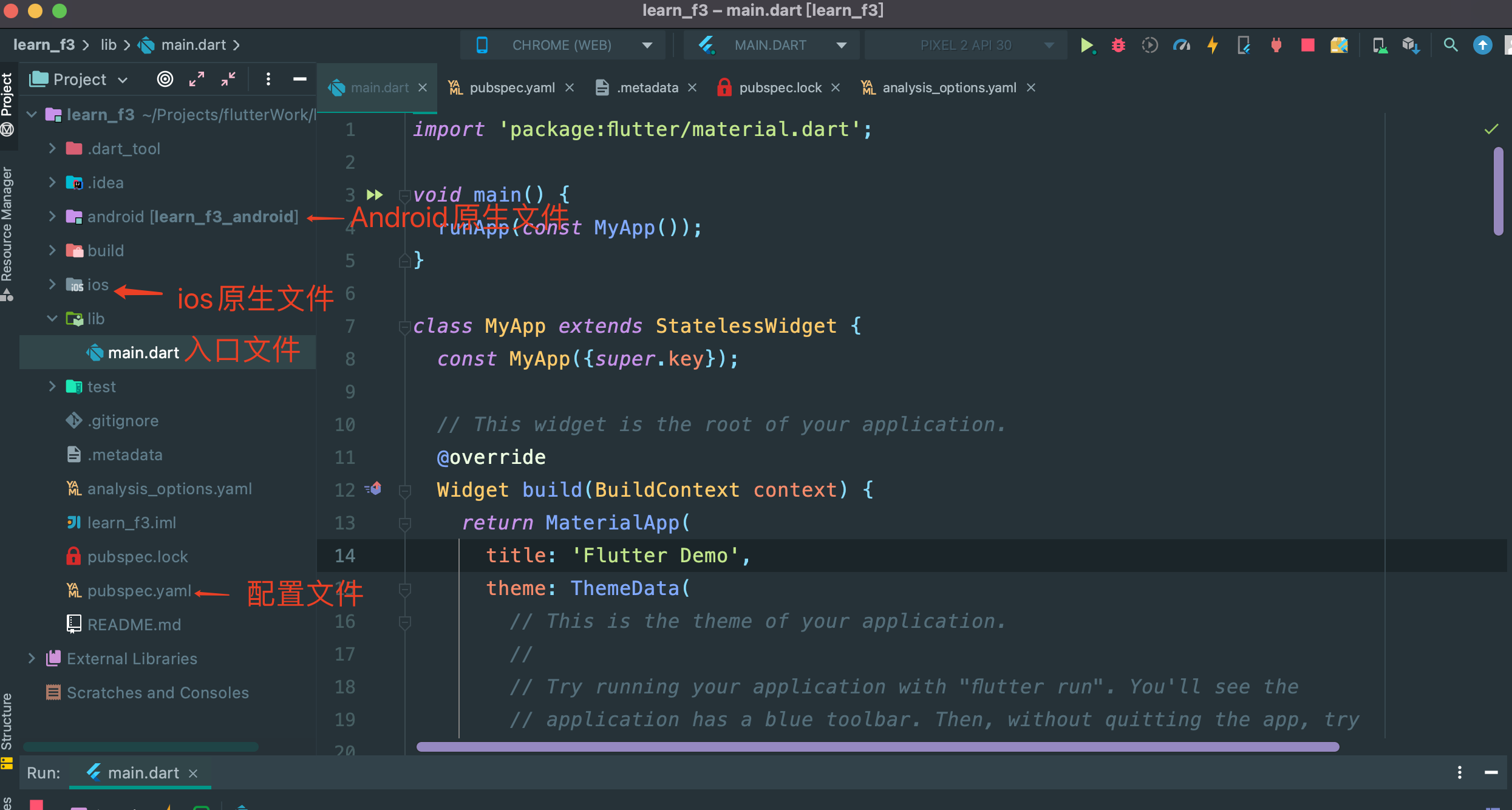Image resolution: width=1512 pixels, height=810 pixels.
Task: Open the main.dart run configuration dropdown
Action: point(771,45)
